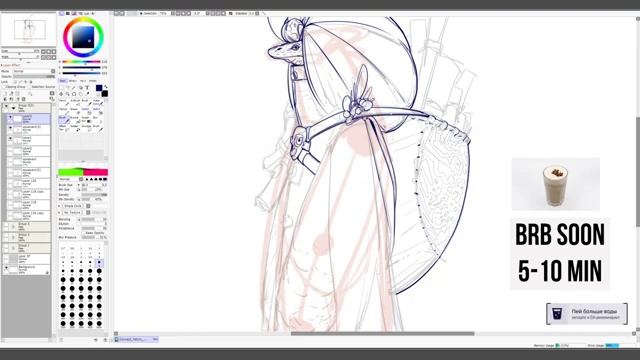Select the Zoom magnifier tool
640x360 pixels.
click(68, 94)
